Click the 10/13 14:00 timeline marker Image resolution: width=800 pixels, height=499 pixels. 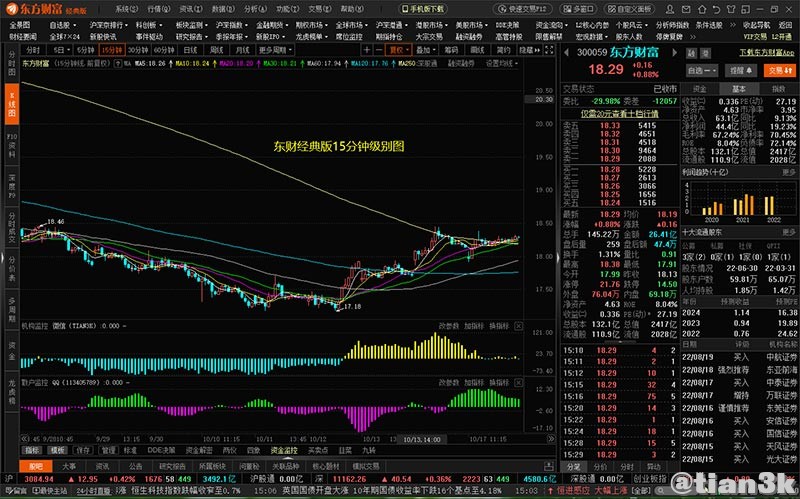(422, 439)
